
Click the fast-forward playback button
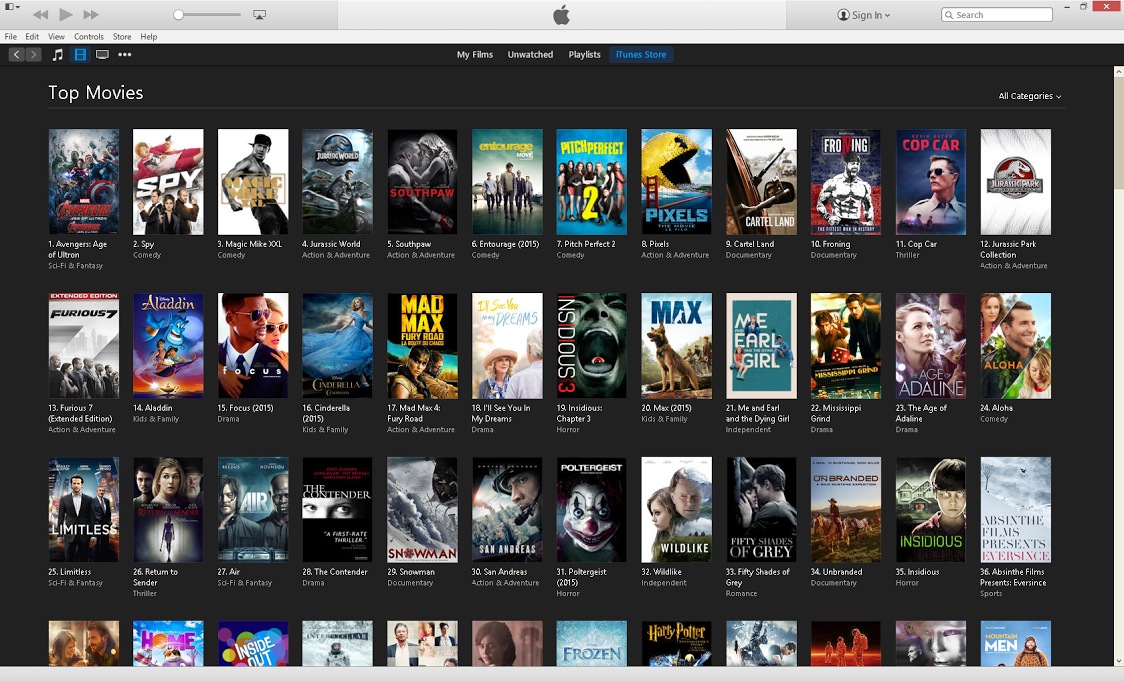click(91, 14)
